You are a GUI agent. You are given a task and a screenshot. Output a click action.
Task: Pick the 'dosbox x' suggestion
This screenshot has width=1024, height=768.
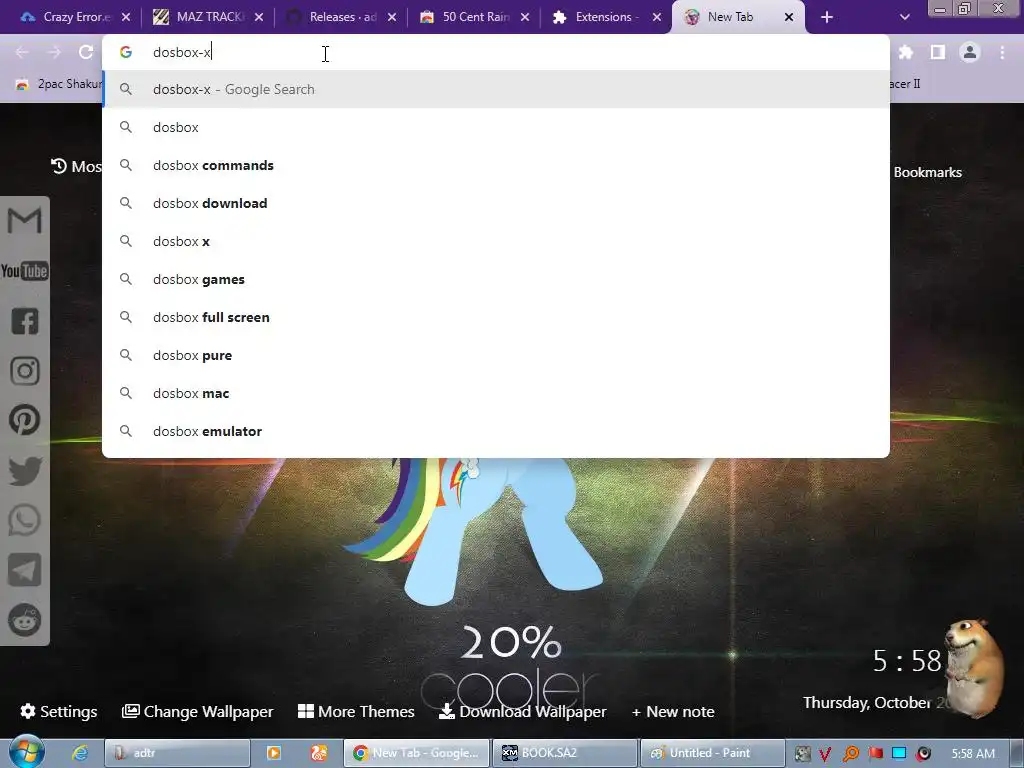click(x=496, y=241)
